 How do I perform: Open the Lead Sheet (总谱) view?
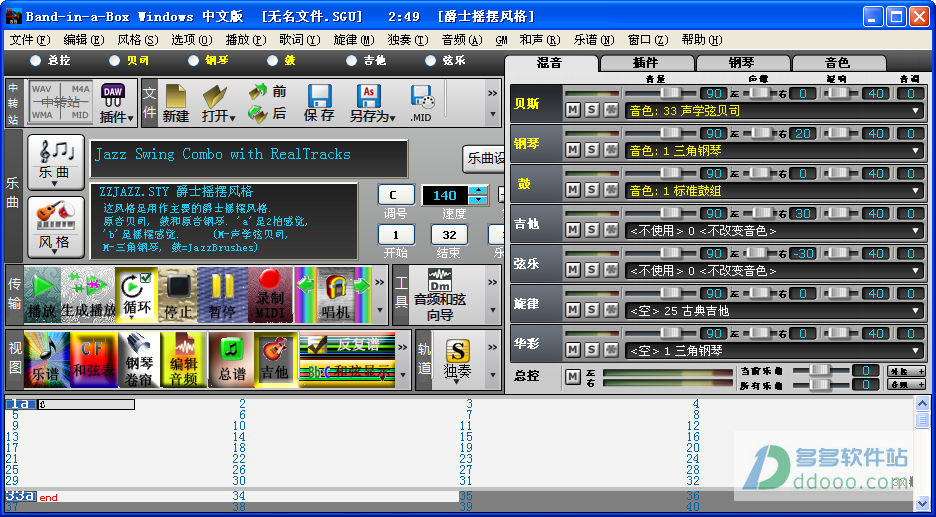pyautogui.click(x=231, y=359)
